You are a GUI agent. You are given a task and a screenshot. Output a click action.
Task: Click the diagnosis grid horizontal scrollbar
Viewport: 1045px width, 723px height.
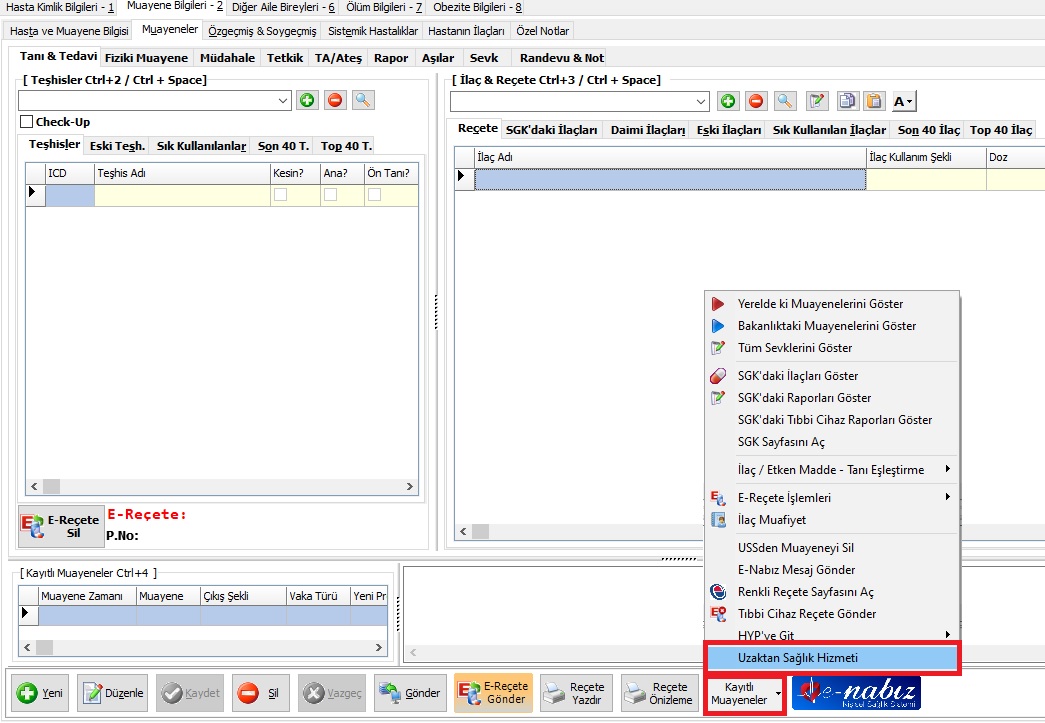[220, 487]
